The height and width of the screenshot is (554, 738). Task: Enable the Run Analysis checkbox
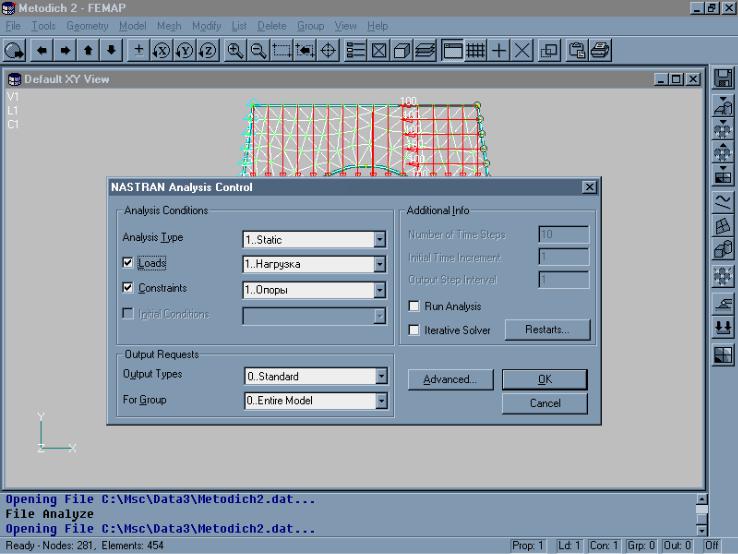[x=414, y=306]
